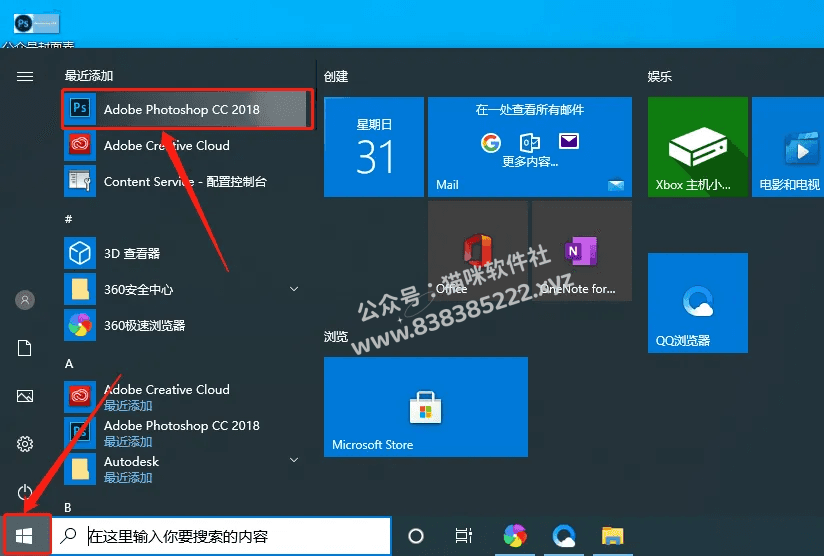Open the Office tile
The image size is (824, 556).
tap(478, 251)
